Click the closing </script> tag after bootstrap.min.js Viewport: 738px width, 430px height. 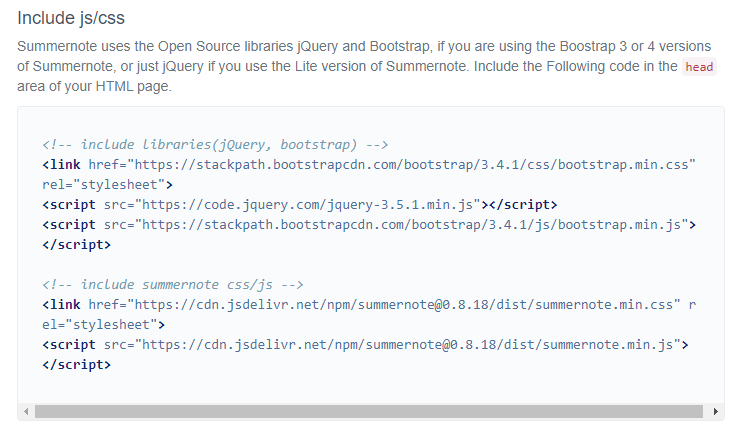coord(76,245)
